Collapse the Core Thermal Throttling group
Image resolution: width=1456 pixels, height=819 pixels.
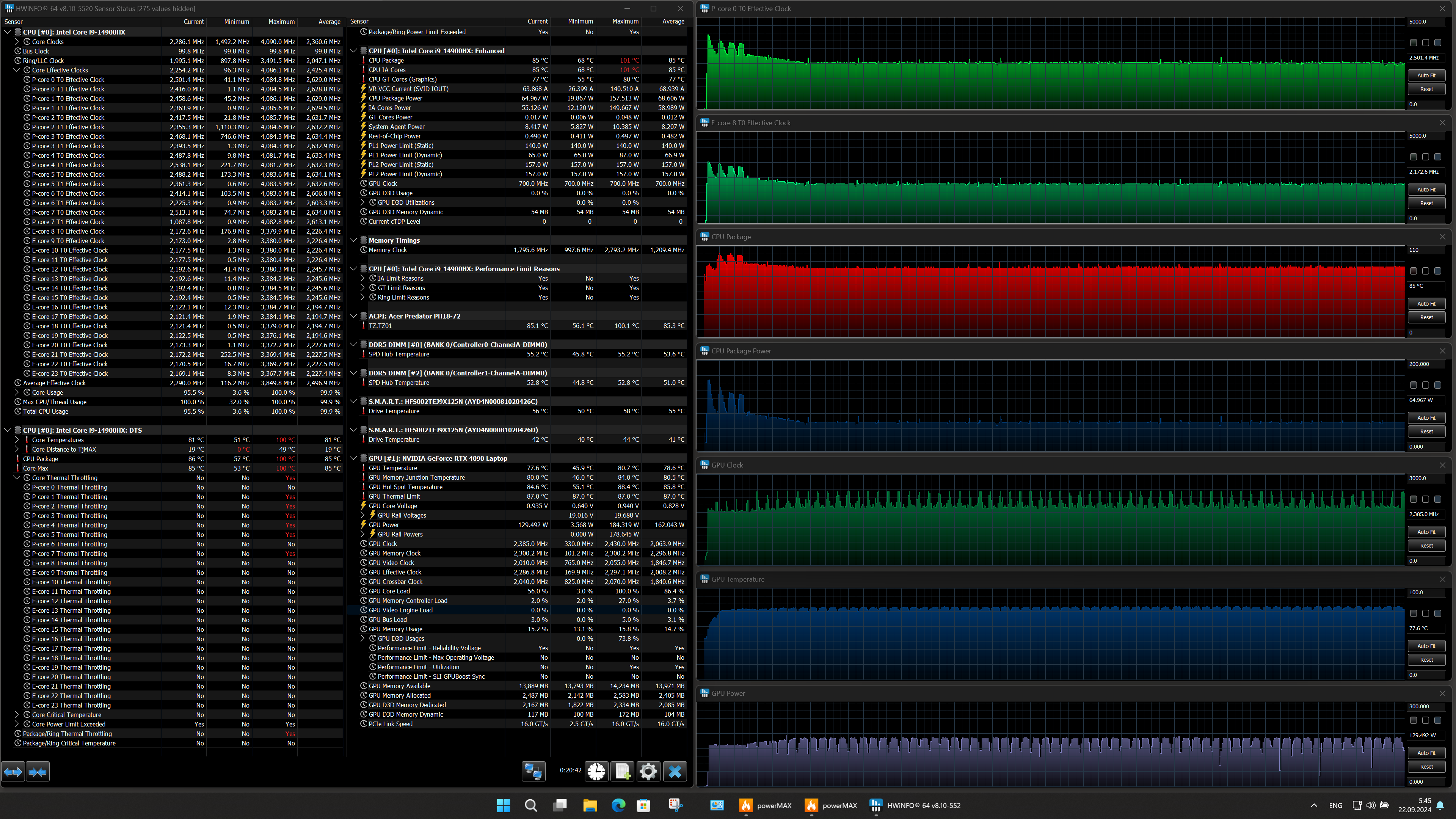pyautogui.click(x=17, y=478)
